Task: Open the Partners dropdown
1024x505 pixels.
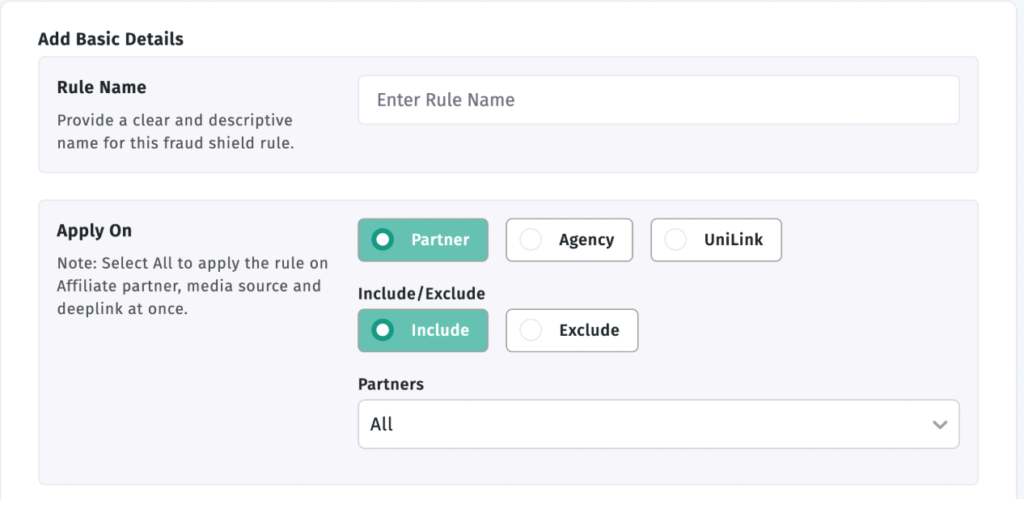Action: click(x=658, y=424)
